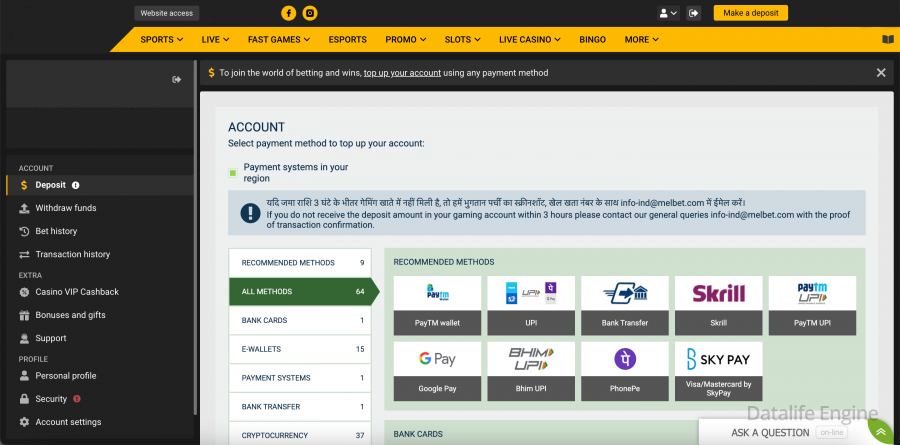900x445 pixels.
Task: Choose Visa/Mastercard by SkyPay method
Action: click(x=719, y=372)
